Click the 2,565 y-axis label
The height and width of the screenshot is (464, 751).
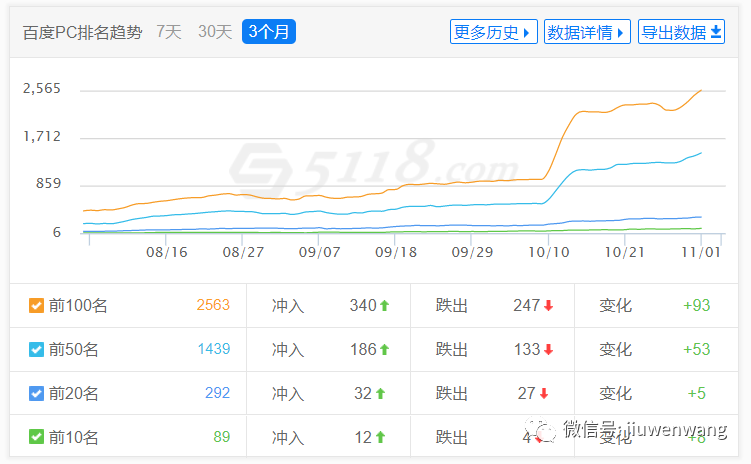[42, 88]
